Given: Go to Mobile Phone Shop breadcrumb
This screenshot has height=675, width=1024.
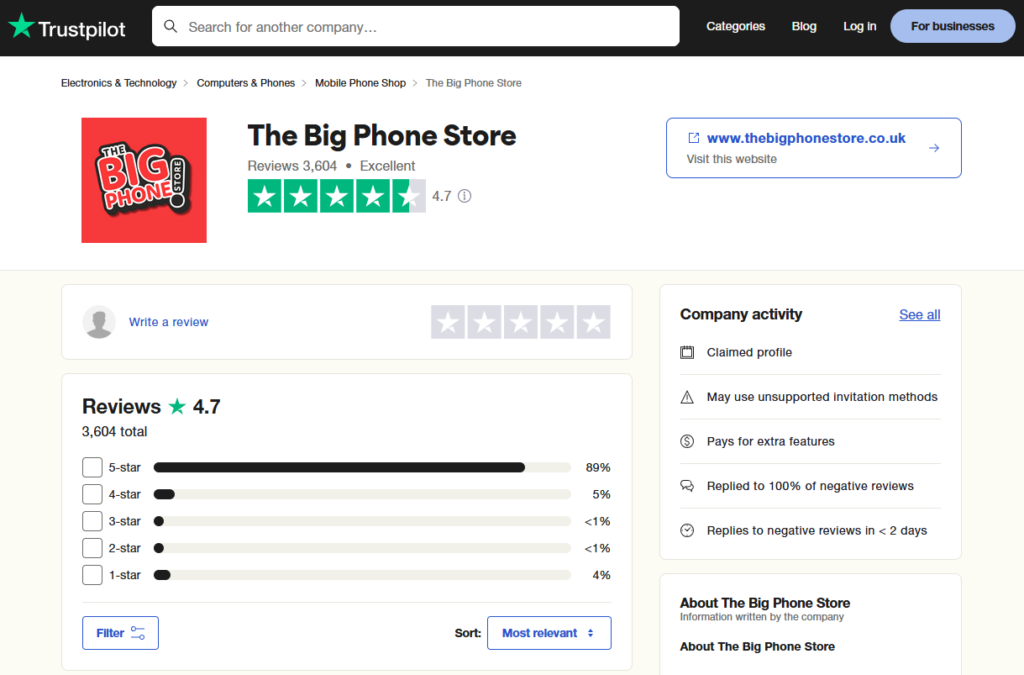Looking at the screenshot, I should pos(360,83).
